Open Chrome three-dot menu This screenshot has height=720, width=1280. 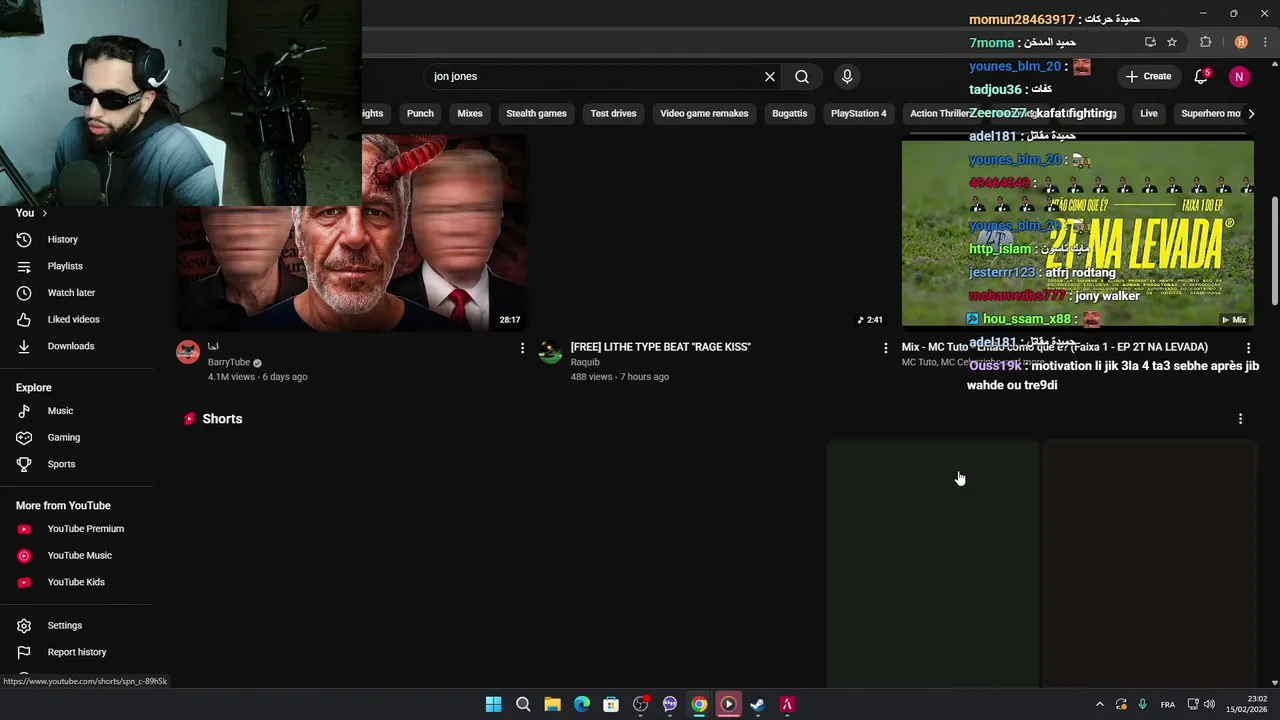tap(1265, 42)
